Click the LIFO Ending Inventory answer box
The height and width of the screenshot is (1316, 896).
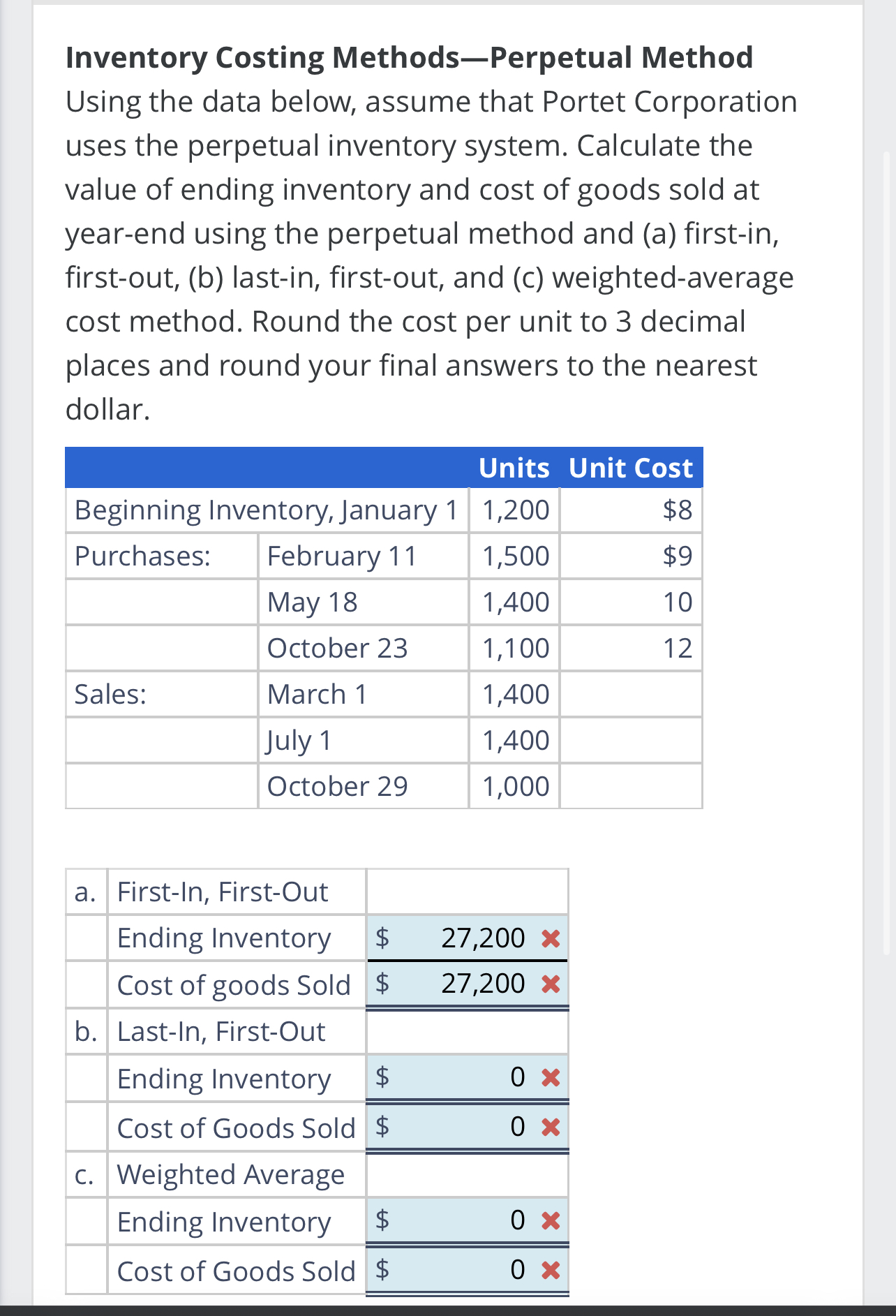468,1079
